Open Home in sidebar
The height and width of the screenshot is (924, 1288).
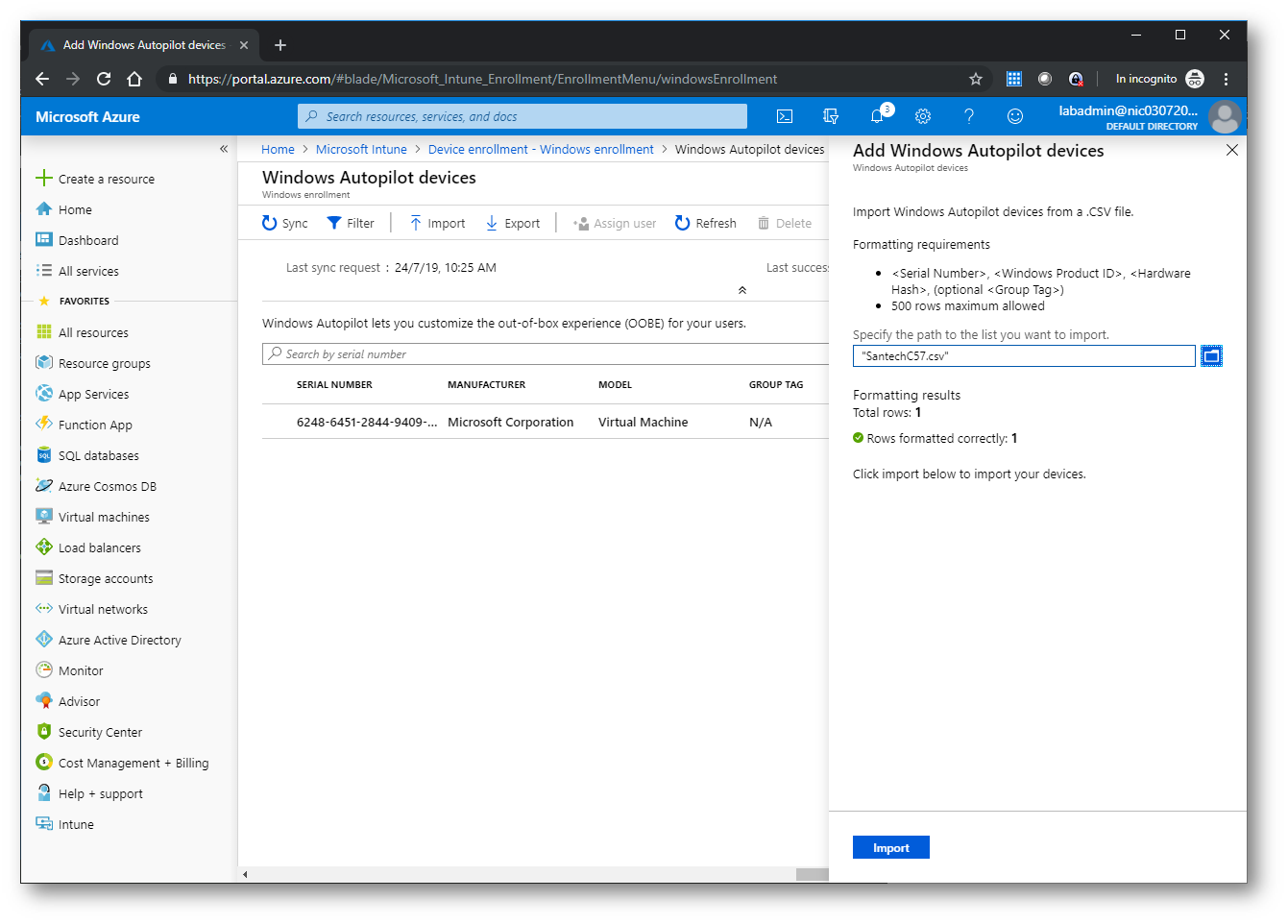pos(64,209)
